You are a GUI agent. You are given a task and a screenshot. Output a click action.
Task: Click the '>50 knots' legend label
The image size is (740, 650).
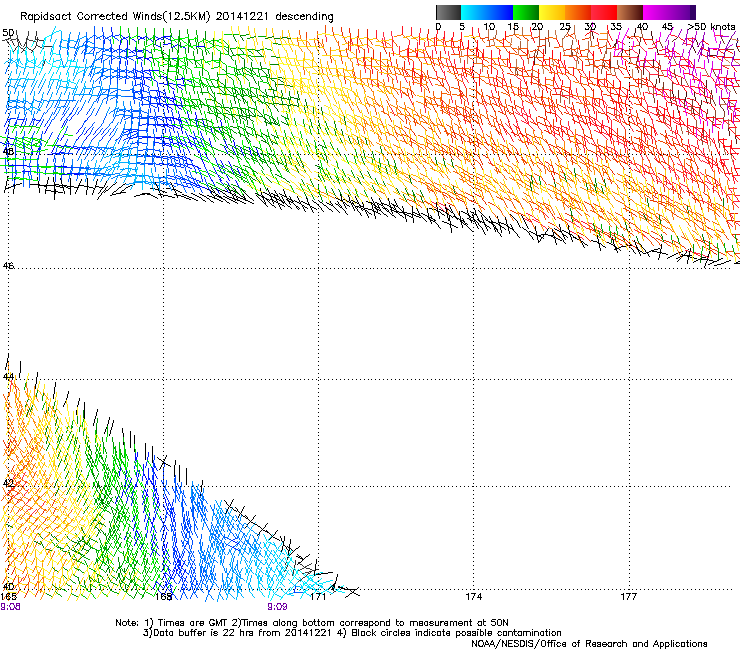[x=712, y=26]
